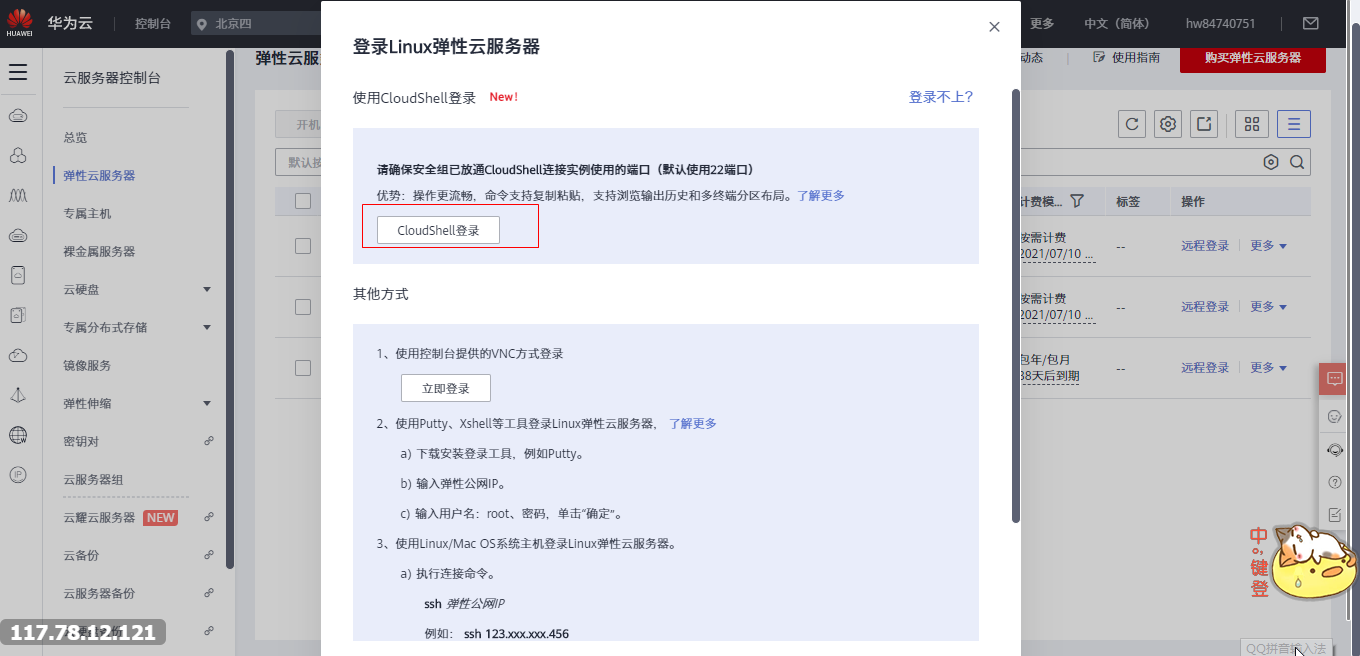Screen dimensions: 1360x656
Task: Click the dialog vertical scrollbar
Action: coord(1016,306)
